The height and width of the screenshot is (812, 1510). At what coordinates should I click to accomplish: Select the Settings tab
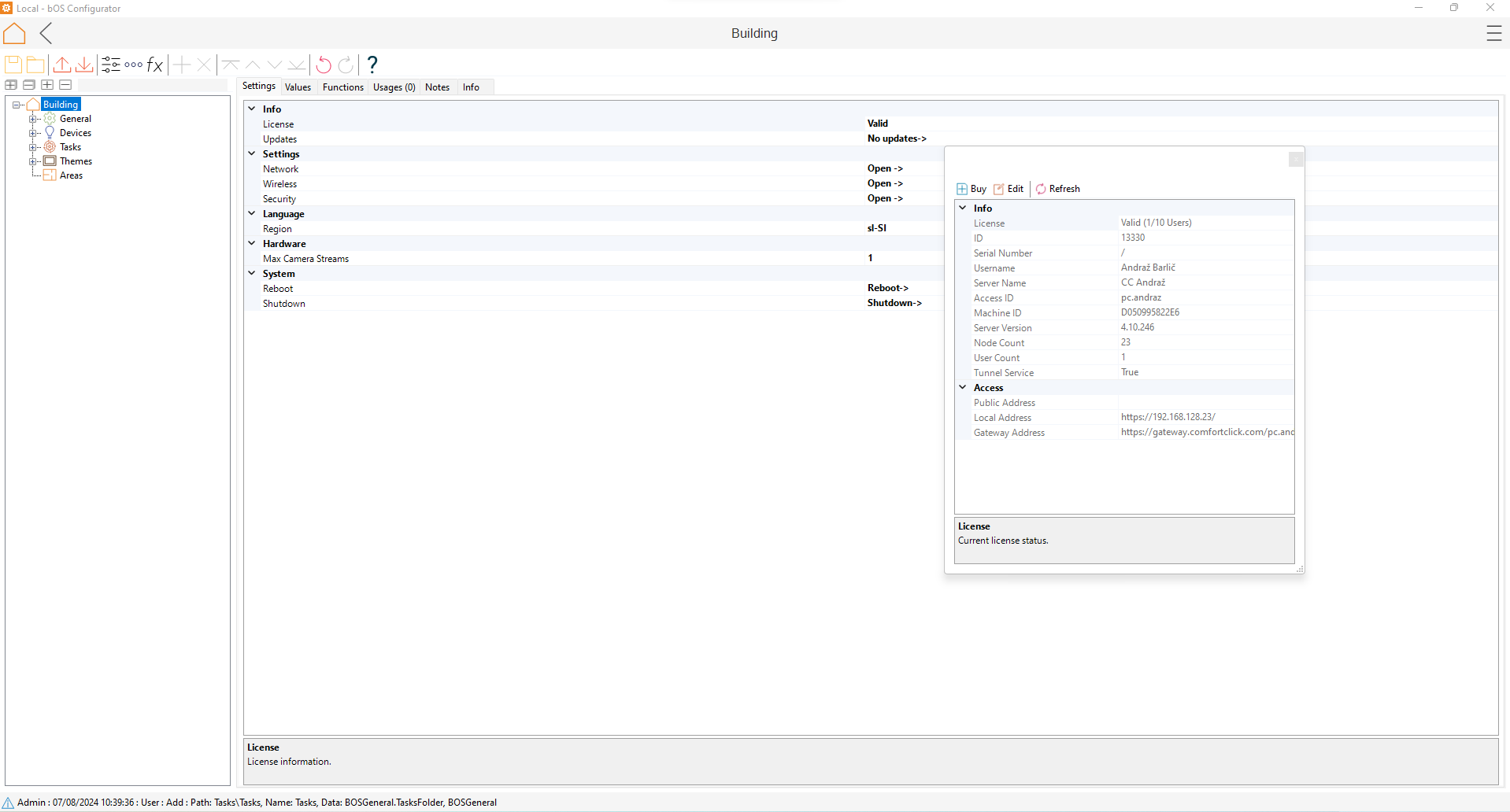pos(259,86)
